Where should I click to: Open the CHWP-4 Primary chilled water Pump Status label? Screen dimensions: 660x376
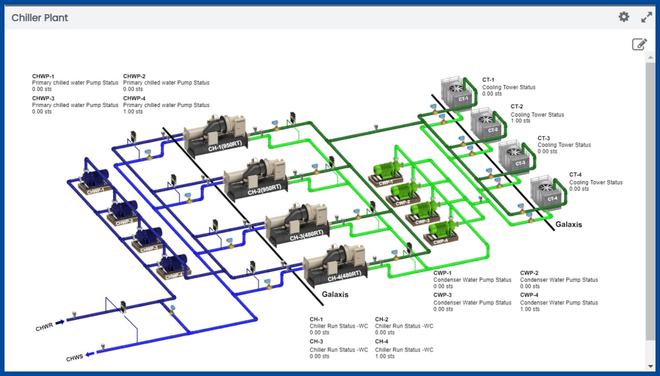pos(166,105)
